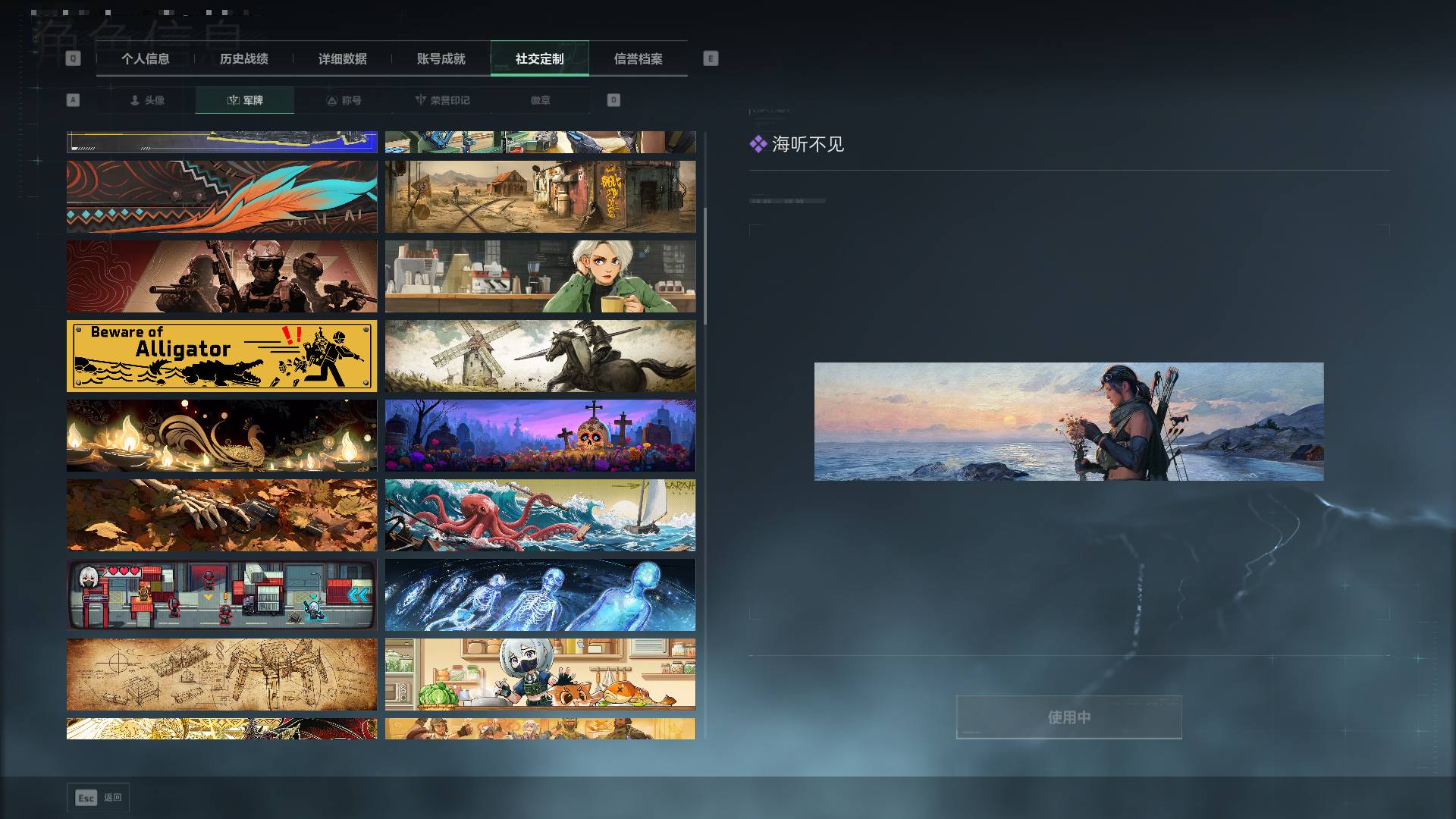Click the E key next-tab icon
This screenshot has width=1456, height=819.
711,58
